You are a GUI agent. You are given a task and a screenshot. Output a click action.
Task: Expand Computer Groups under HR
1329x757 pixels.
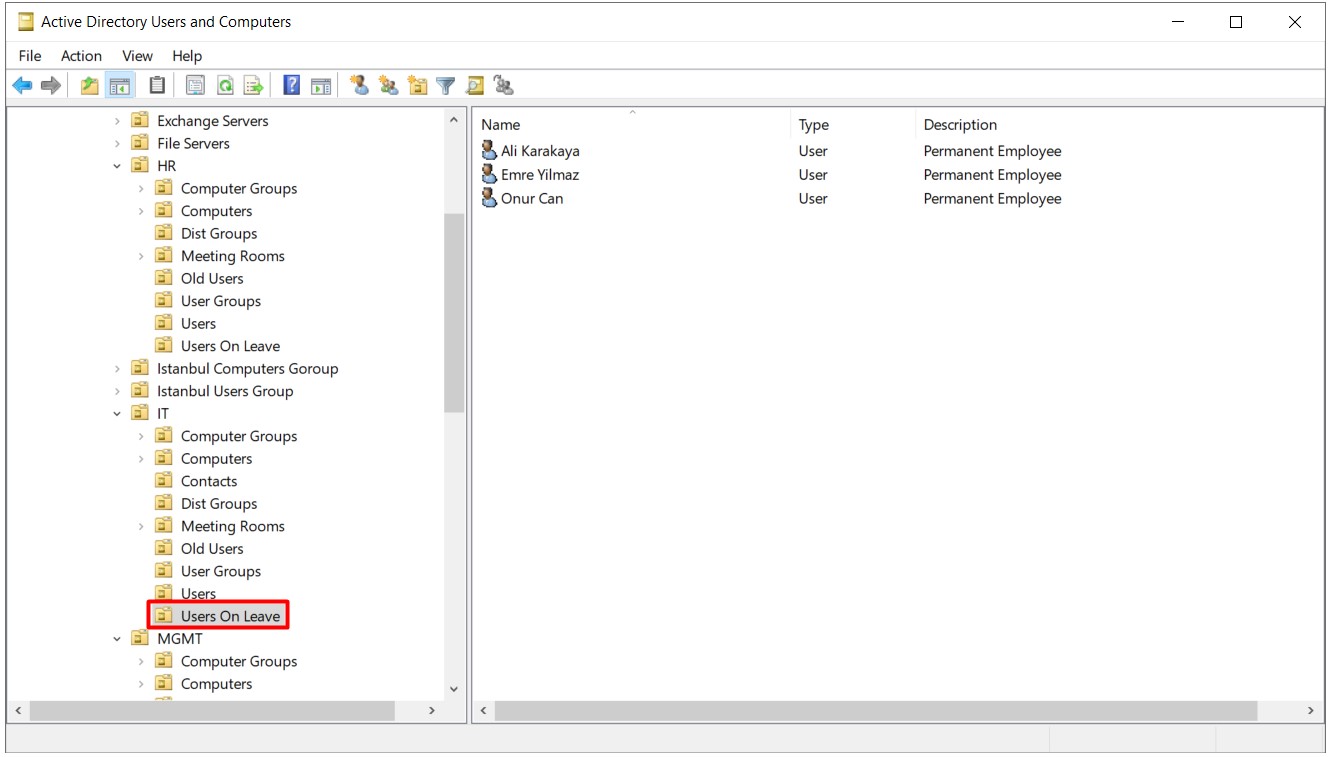[x=141, y=188]
